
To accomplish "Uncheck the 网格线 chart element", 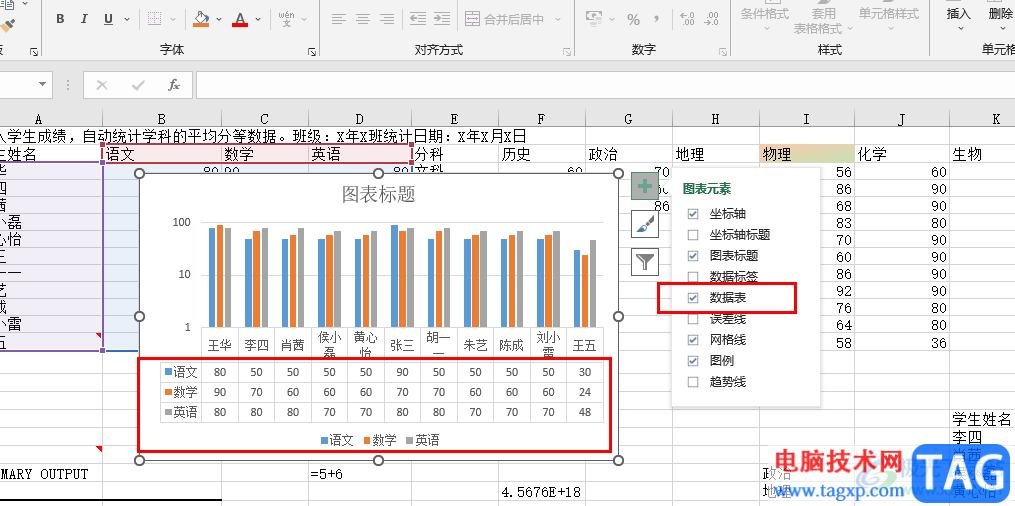I will tap(693, 340).
